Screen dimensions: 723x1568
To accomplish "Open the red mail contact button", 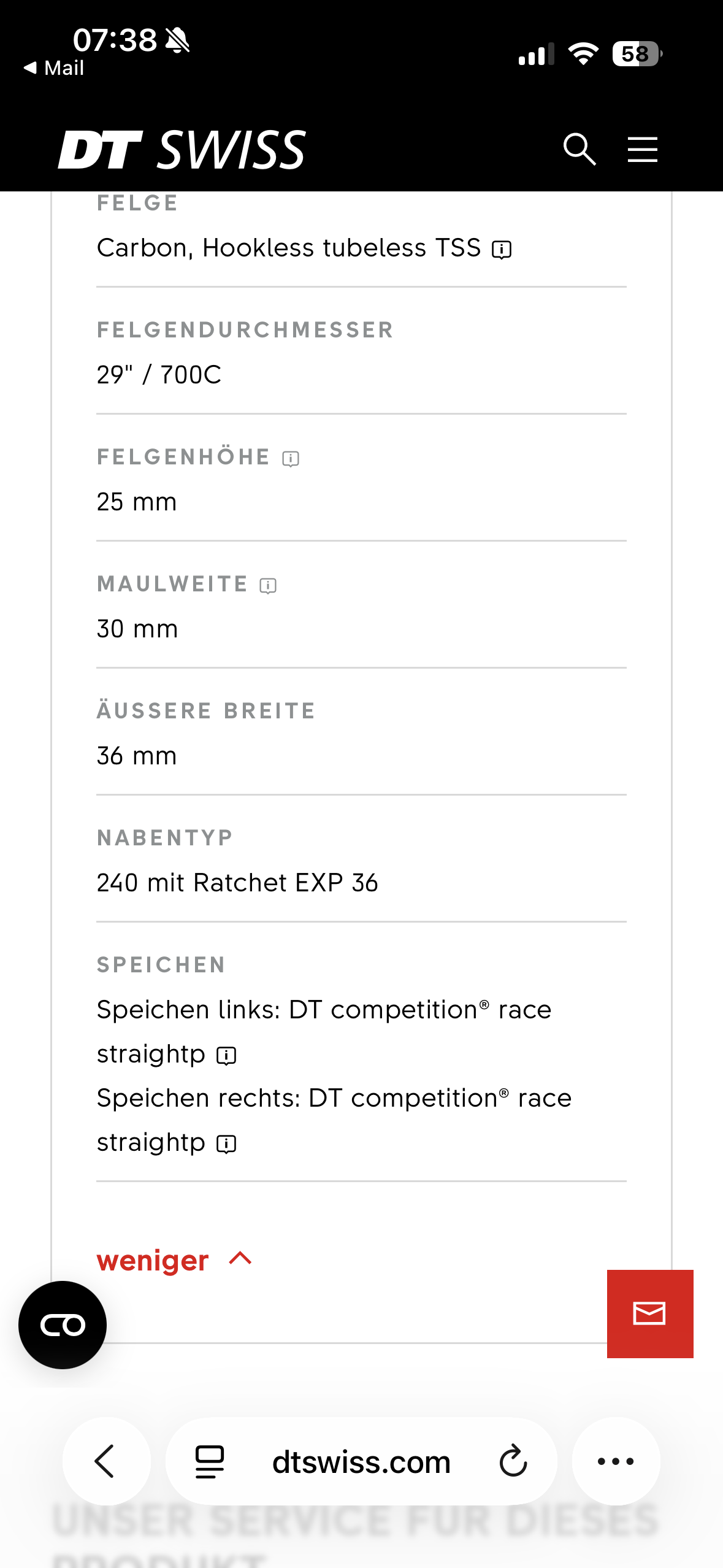I will pos(649,1313).
